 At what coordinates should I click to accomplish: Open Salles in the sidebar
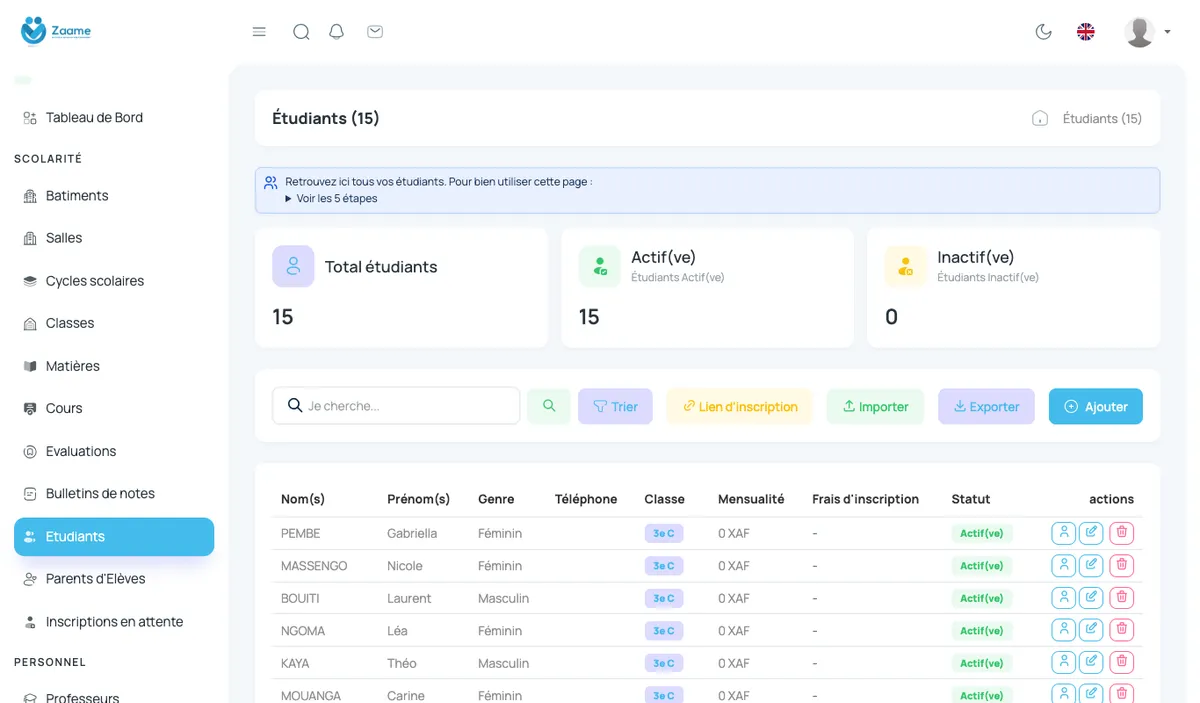click(x=114, y=238)
